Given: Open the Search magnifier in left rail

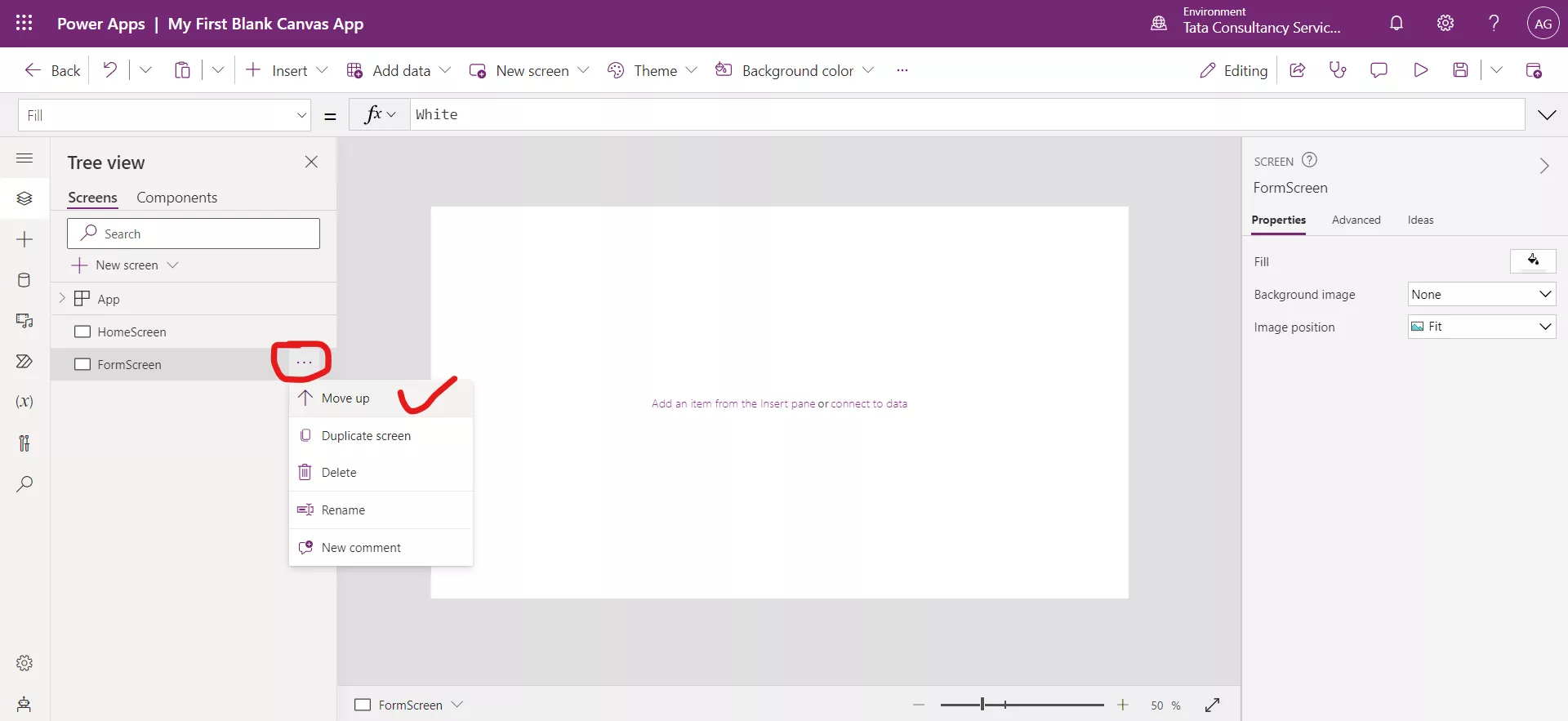Looking at the screenshot, I should 24,483.
